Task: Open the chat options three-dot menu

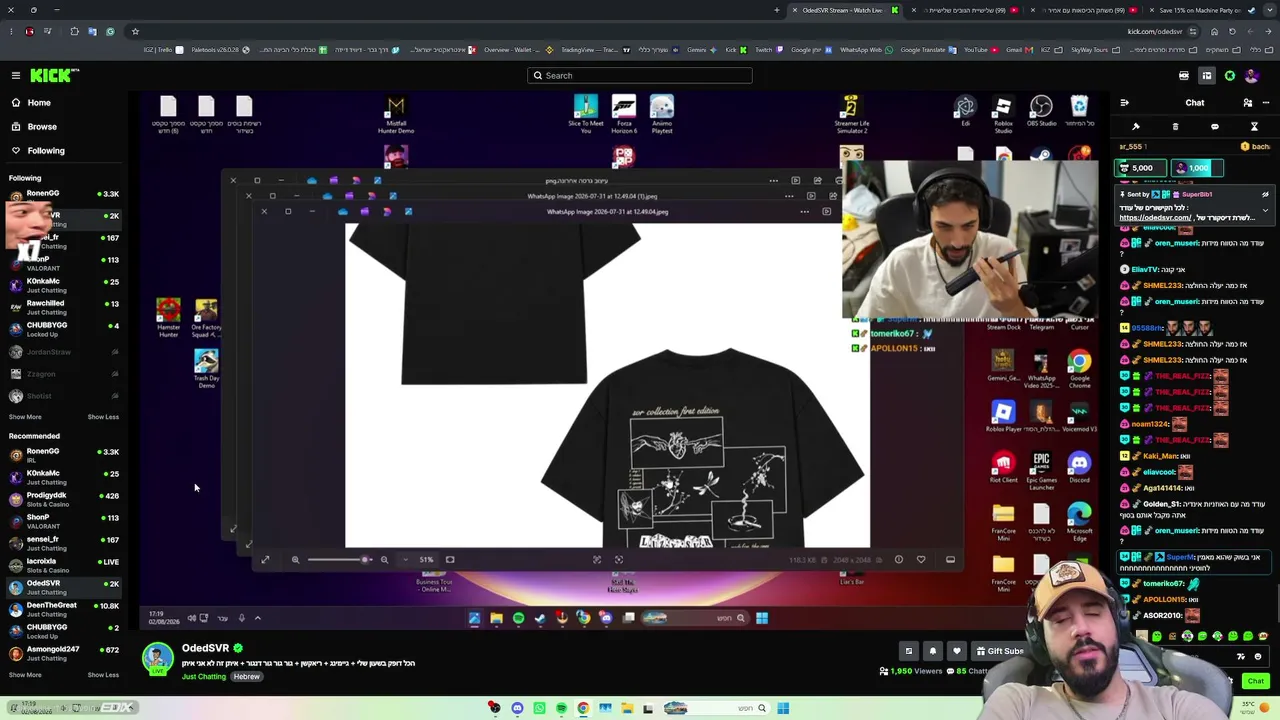Action: [x=1266, y=102]
